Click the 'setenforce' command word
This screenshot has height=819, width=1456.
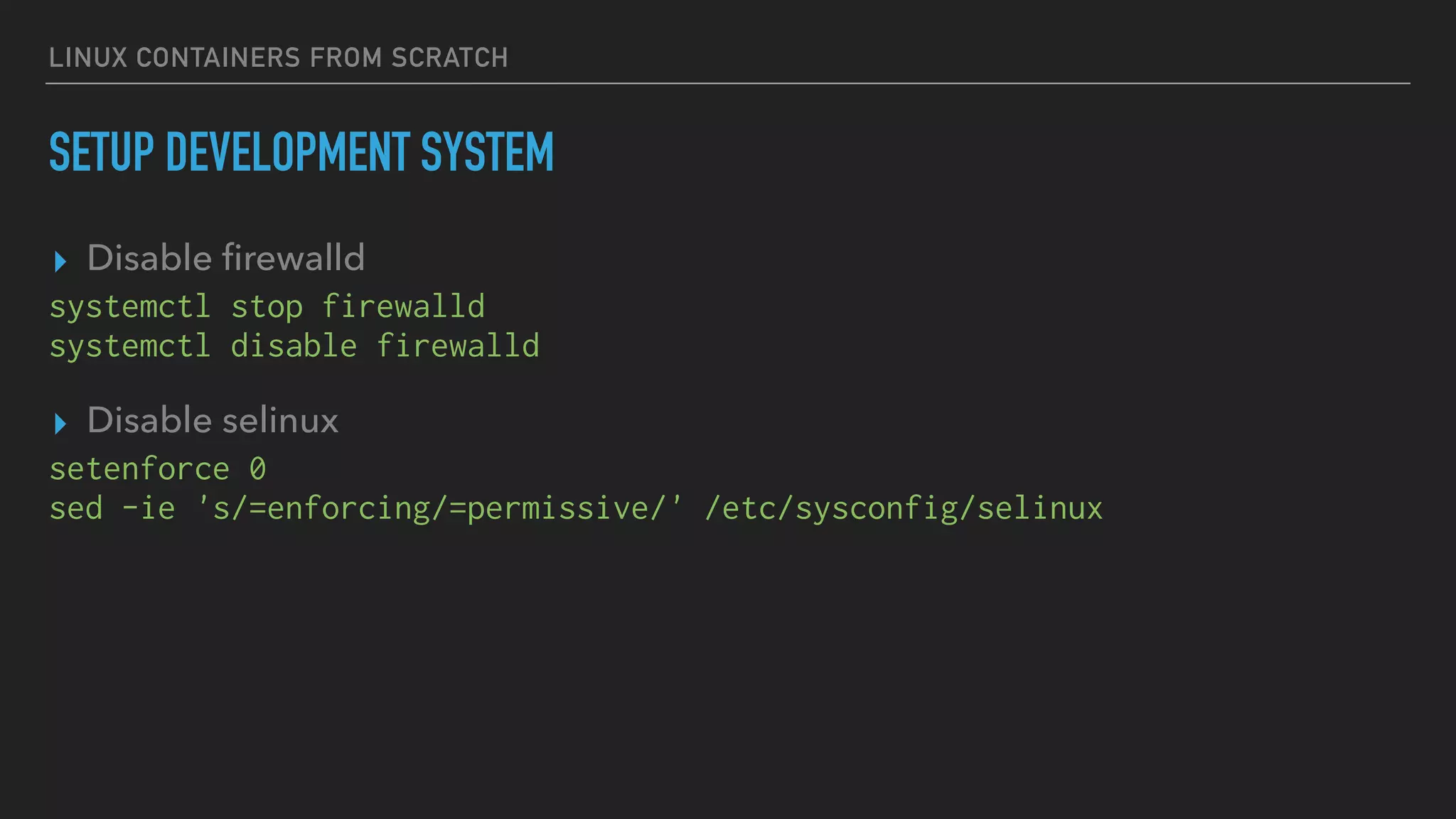coord(139,469)
